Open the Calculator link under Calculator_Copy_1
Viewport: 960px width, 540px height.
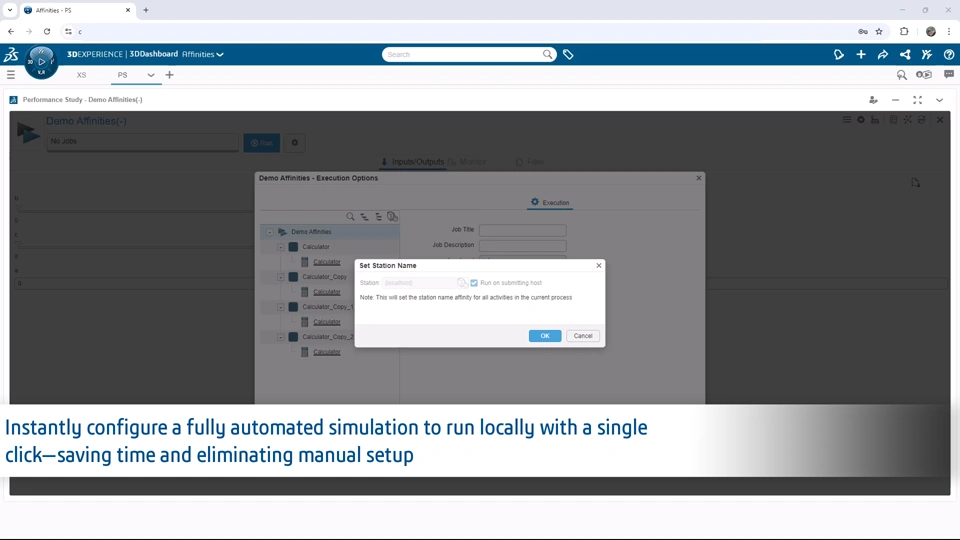pos(326,322)
